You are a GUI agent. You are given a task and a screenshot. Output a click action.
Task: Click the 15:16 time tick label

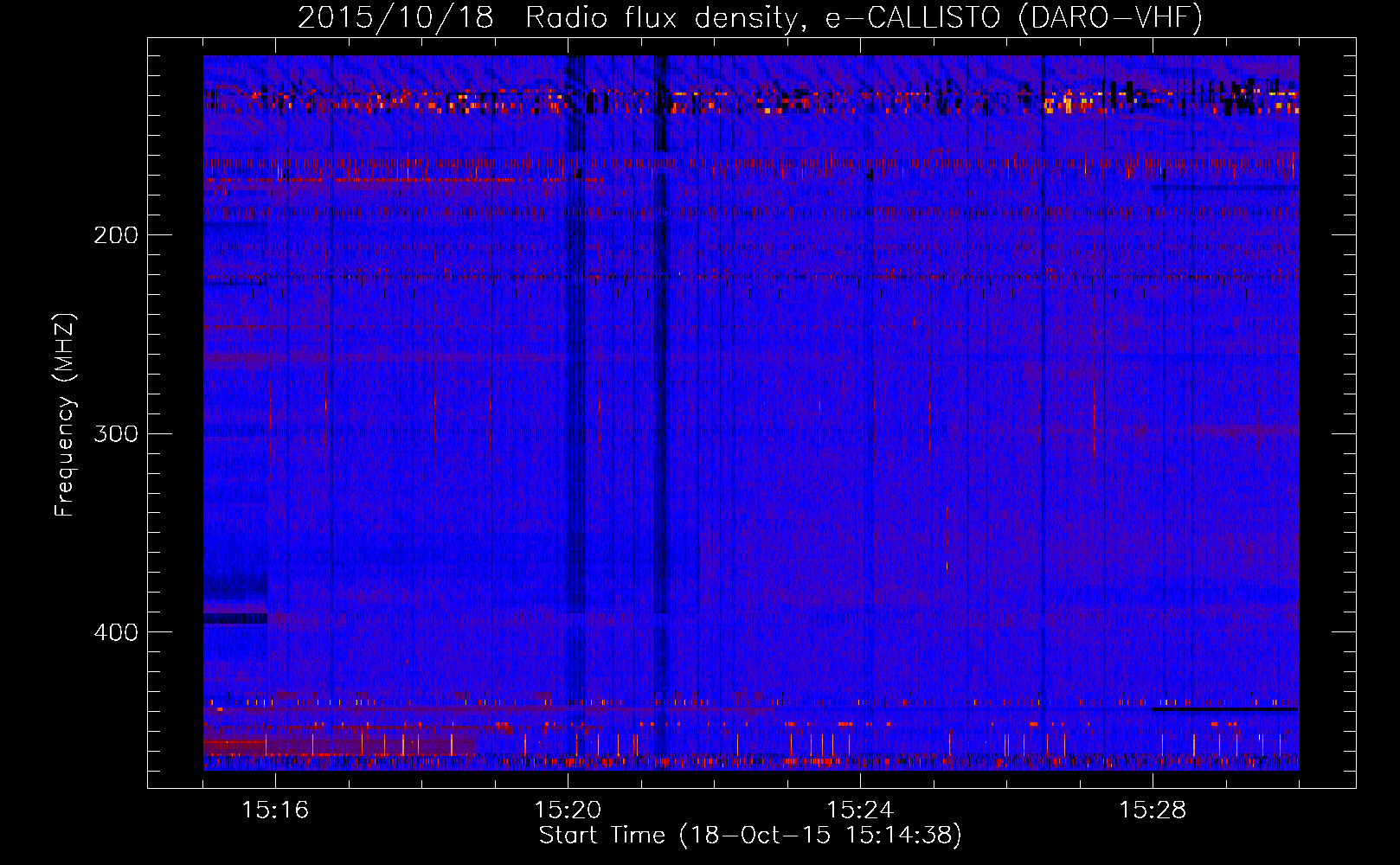point(275,810)
